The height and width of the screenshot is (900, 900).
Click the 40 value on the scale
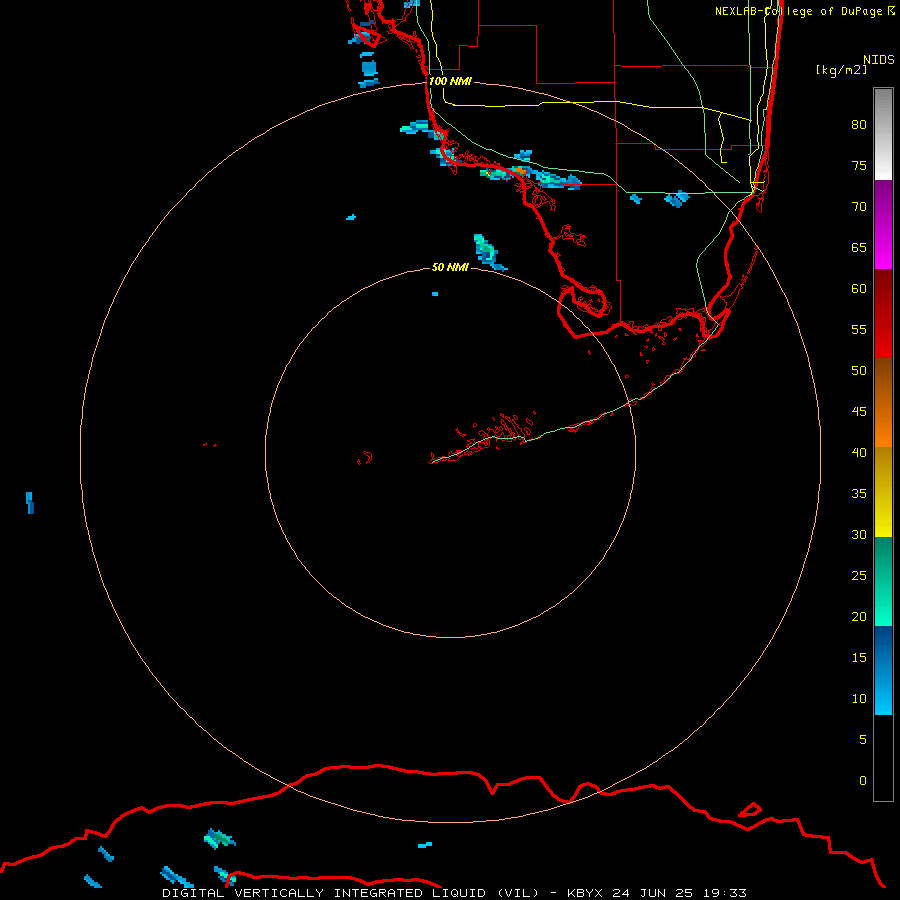859,452
